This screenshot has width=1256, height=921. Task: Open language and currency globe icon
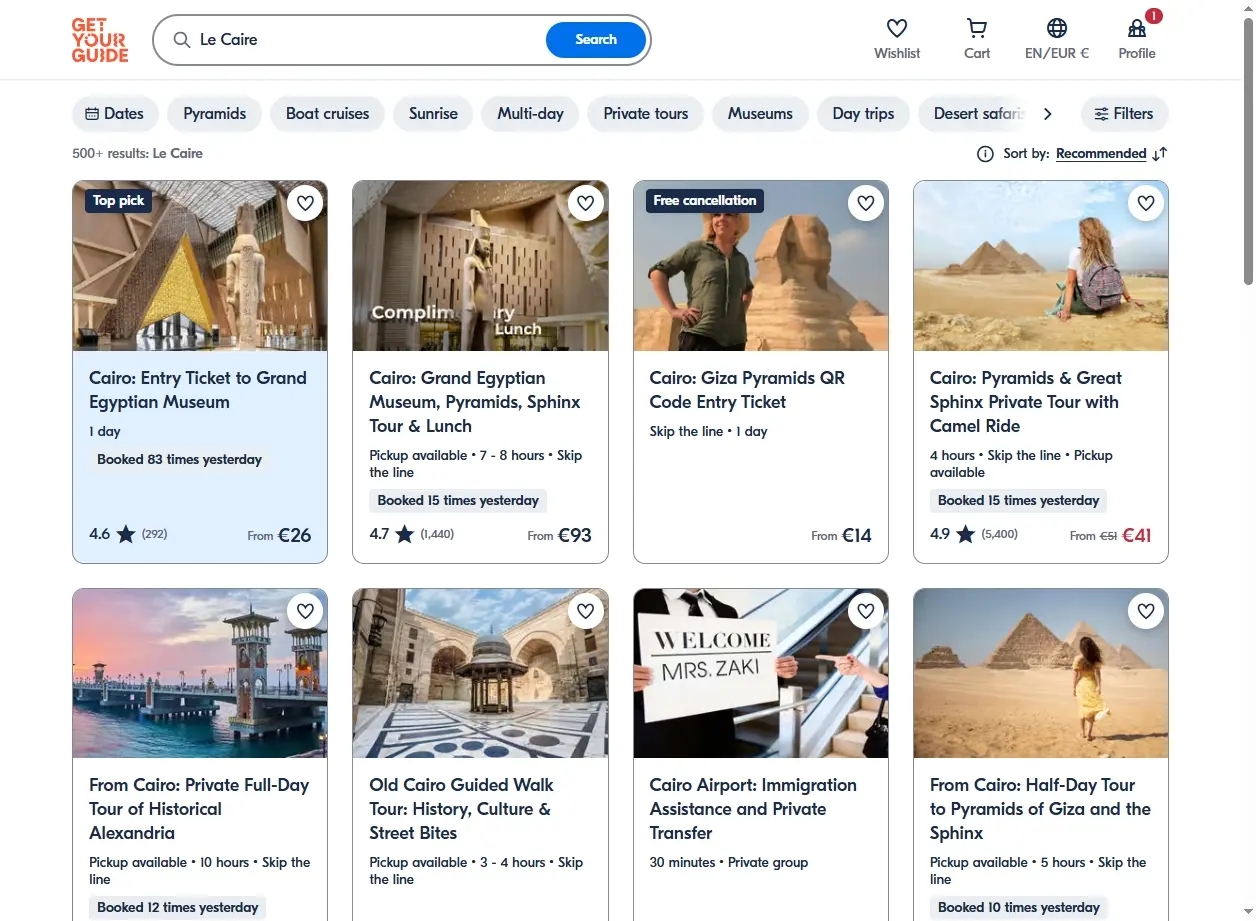[x=1057, y=28]
